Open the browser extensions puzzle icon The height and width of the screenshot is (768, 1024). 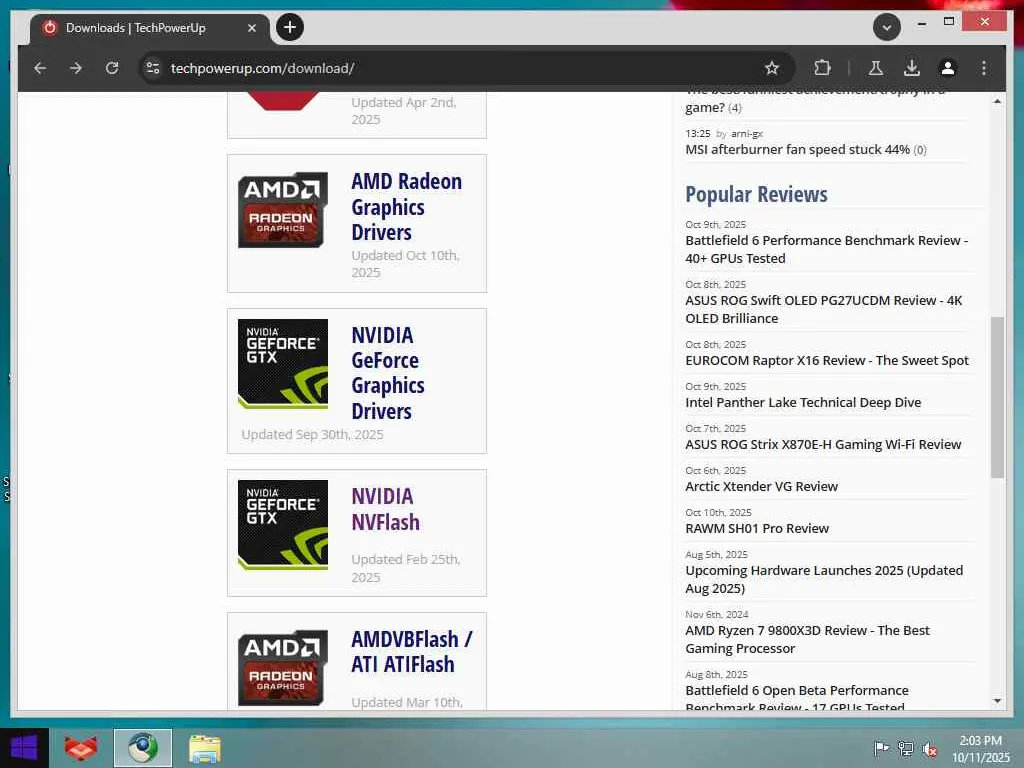[822, 68]
